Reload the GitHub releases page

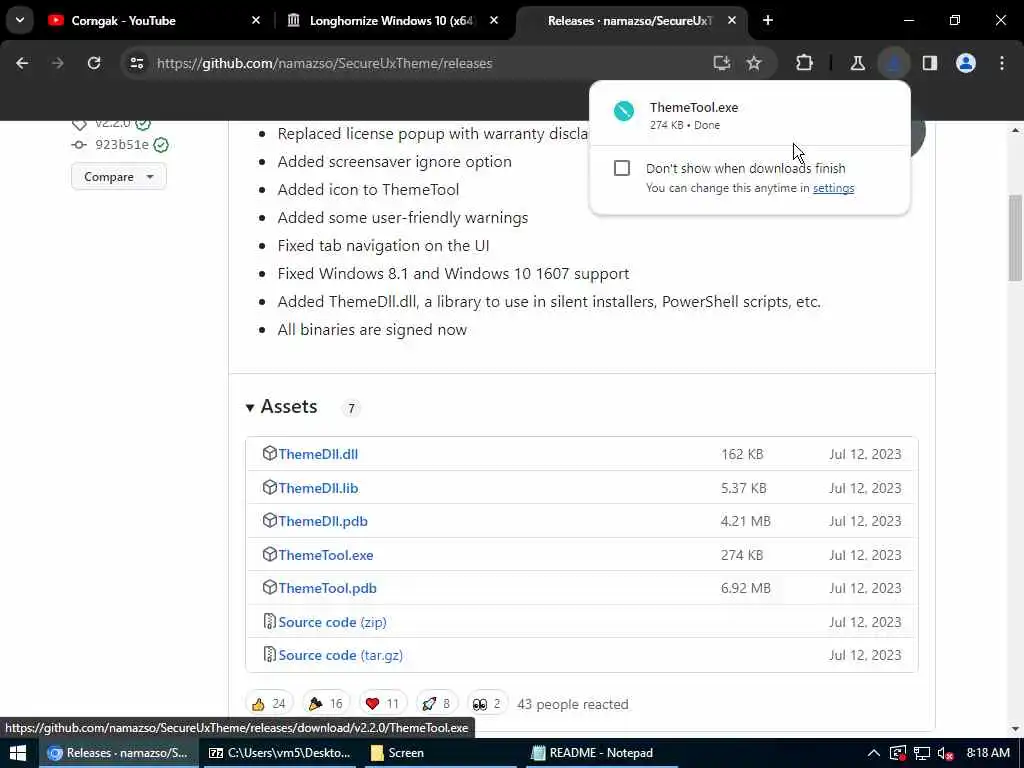[94, 63]
